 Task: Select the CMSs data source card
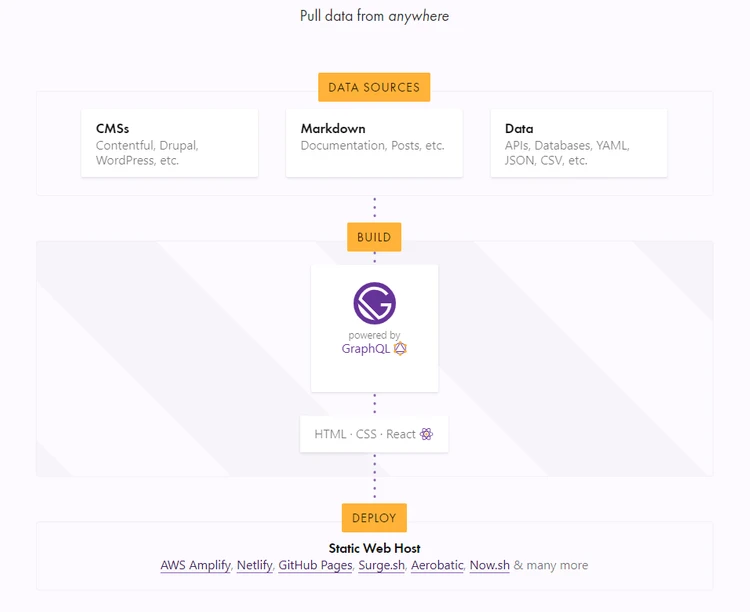coord(170,143)
